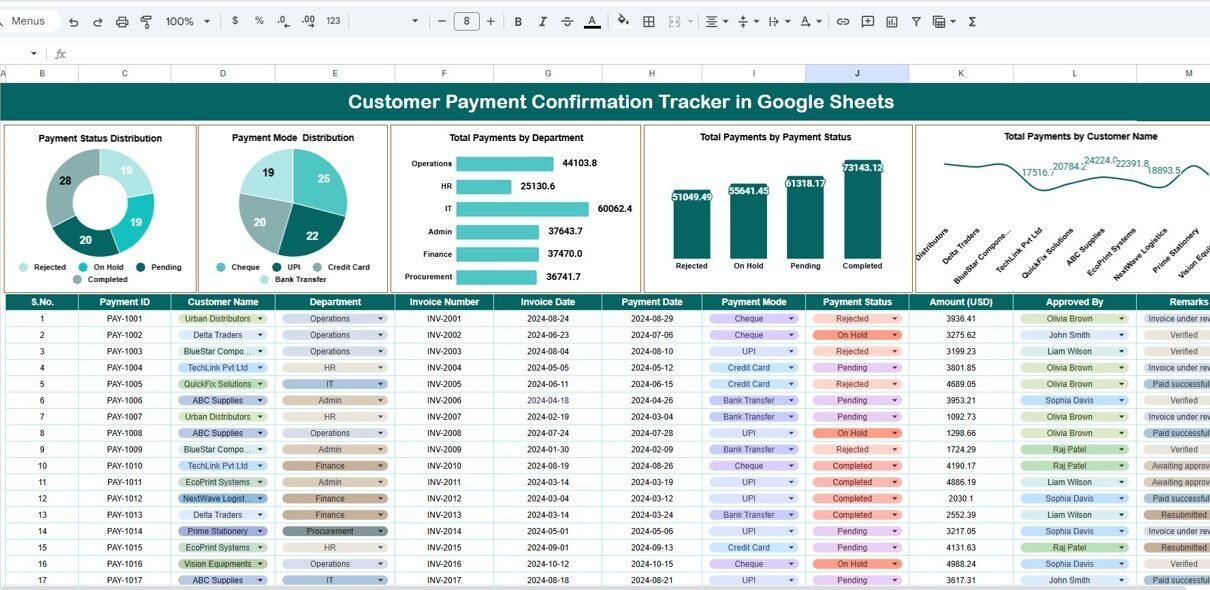Click the undo arrow in toolbar
This screenshot has width=1210, height=590.
tap(72, 21)
